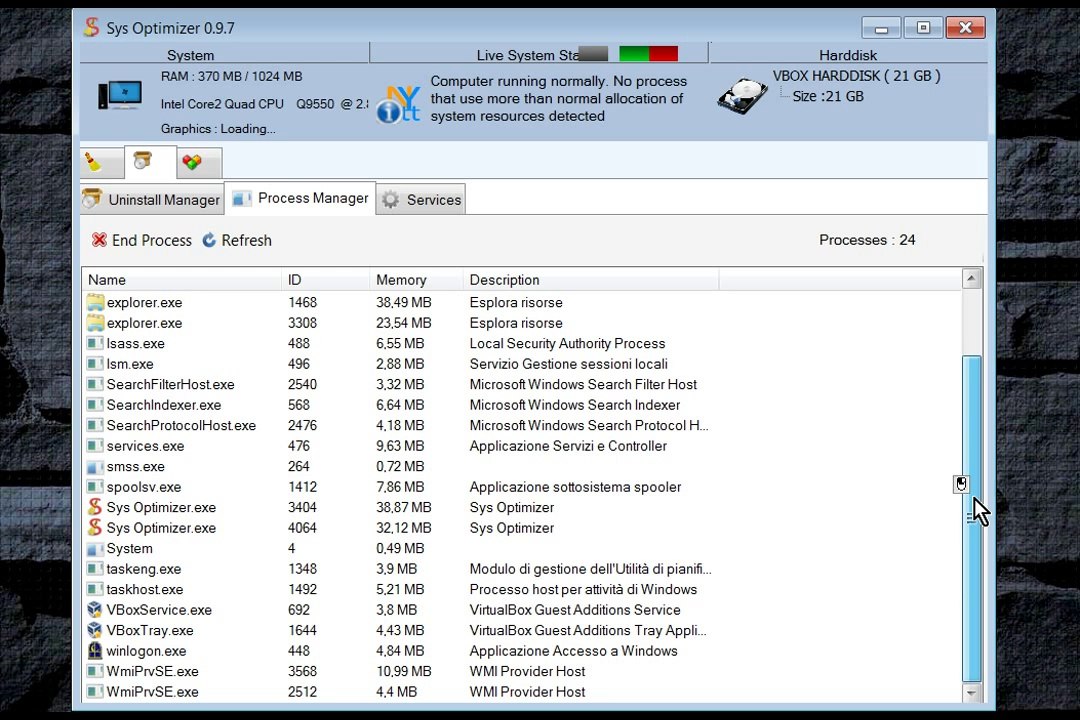Click the computer monitor System icon
Viewport: 1080px width, 720px height.
click(120, 95)
